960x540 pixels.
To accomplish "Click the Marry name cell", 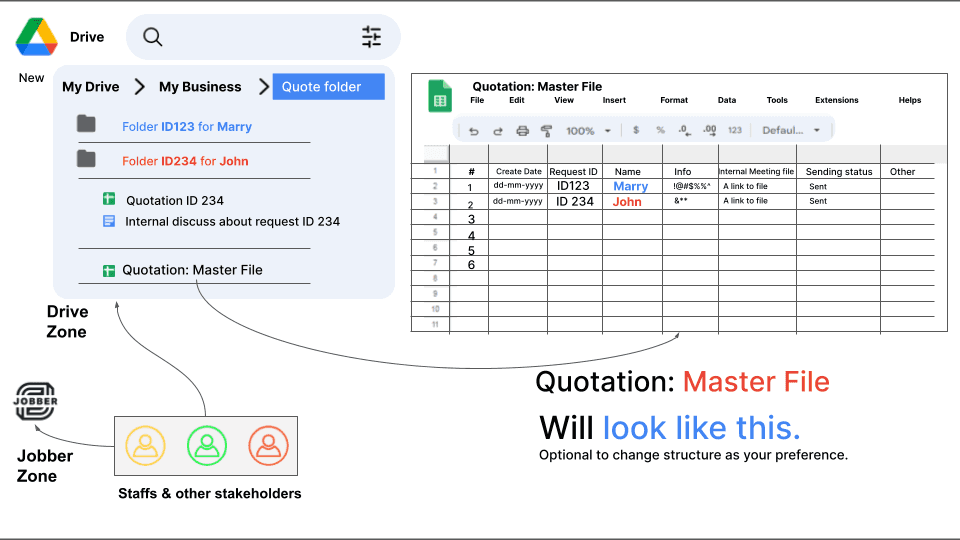I will [x=630, y=186].
